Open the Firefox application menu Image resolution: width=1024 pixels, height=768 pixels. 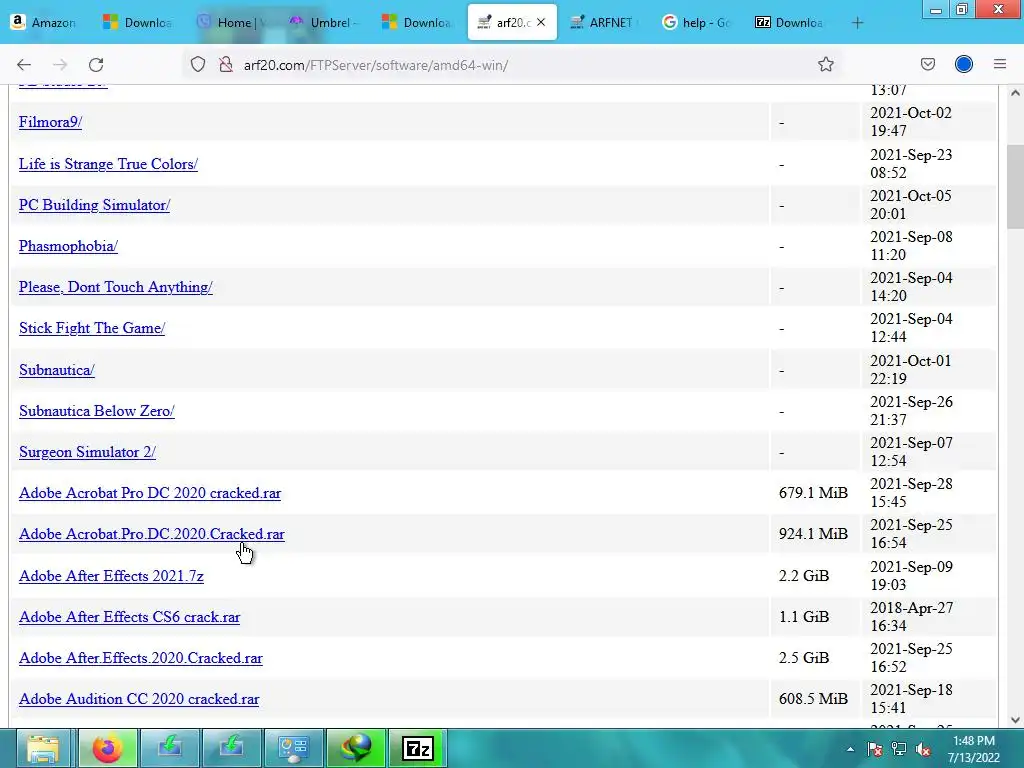[1000, 64]
